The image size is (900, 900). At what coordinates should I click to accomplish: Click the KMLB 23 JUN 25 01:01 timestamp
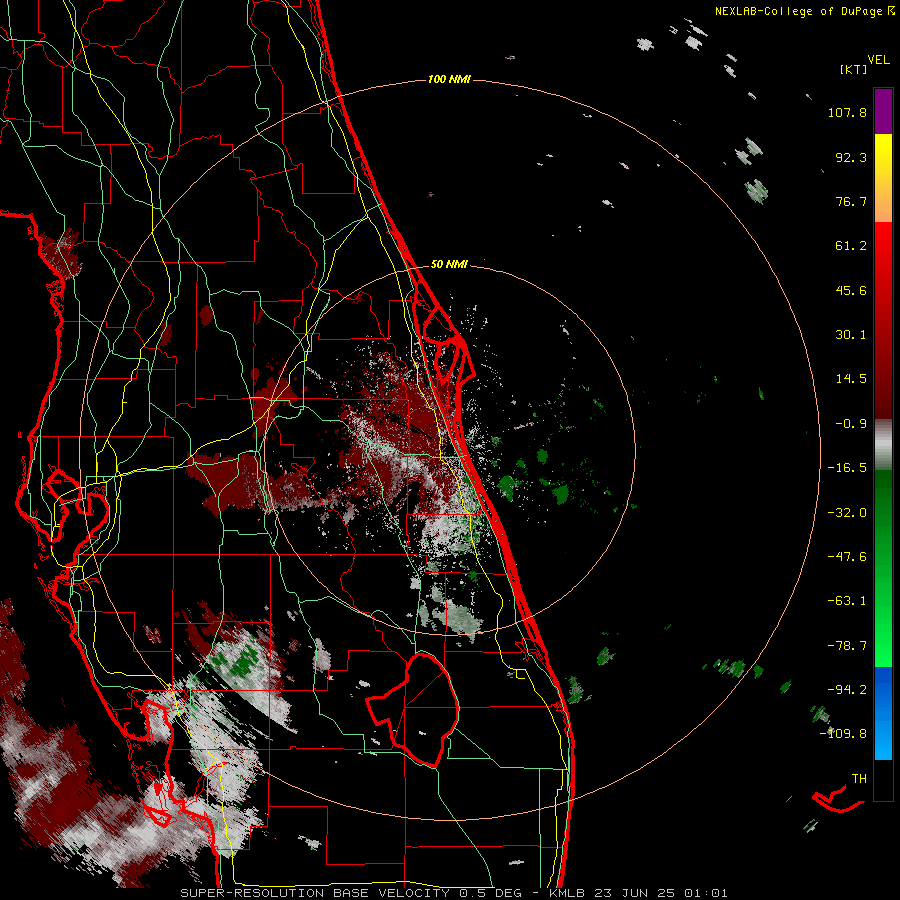pyautogui.click(x=639, y=893)
